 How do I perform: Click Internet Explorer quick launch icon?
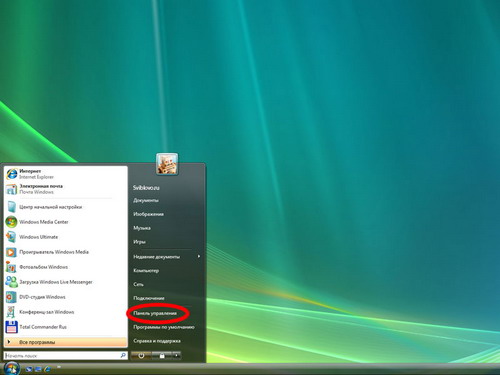click(47, 369)
